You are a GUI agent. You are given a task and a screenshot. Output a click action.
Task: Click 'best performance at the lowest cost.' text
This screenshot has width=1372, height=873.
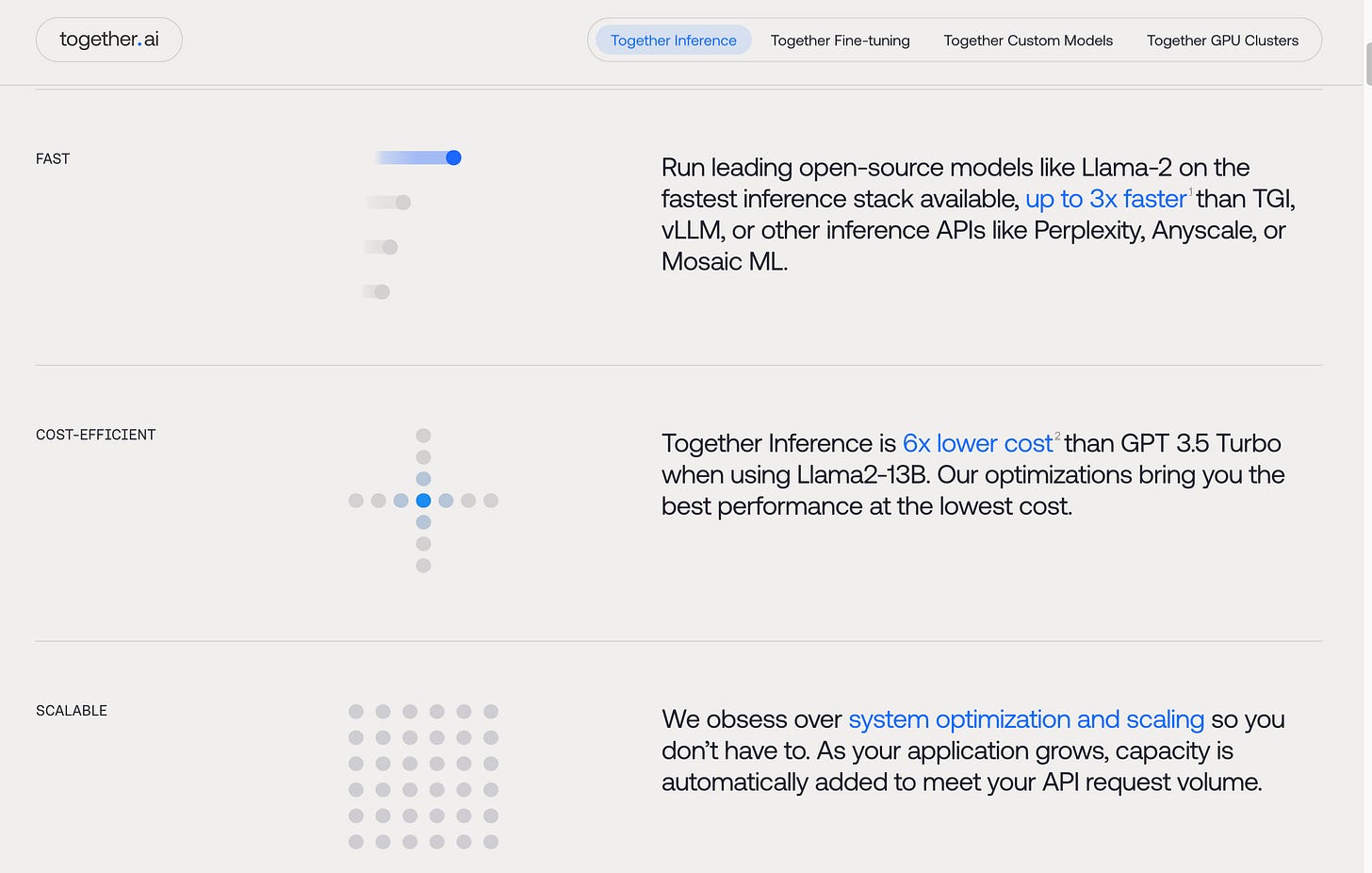pos(867,506)
